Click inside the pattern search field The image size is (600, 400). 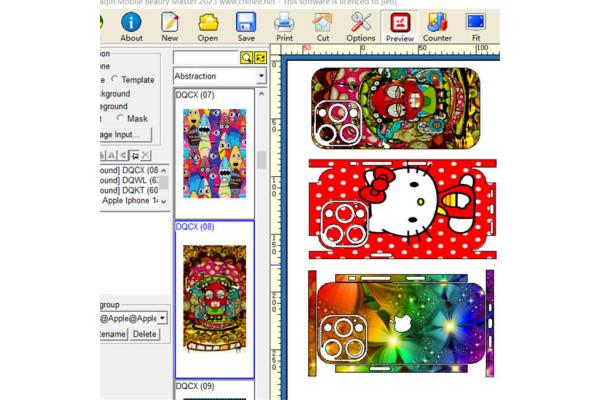206,57
